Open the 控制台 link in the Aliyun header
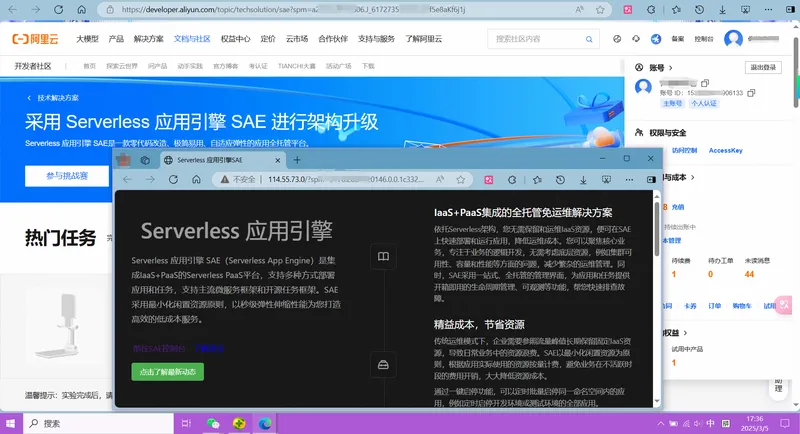The height and width of the screenshot is (434, 800). pyautogui.click(x=704, y=39)
